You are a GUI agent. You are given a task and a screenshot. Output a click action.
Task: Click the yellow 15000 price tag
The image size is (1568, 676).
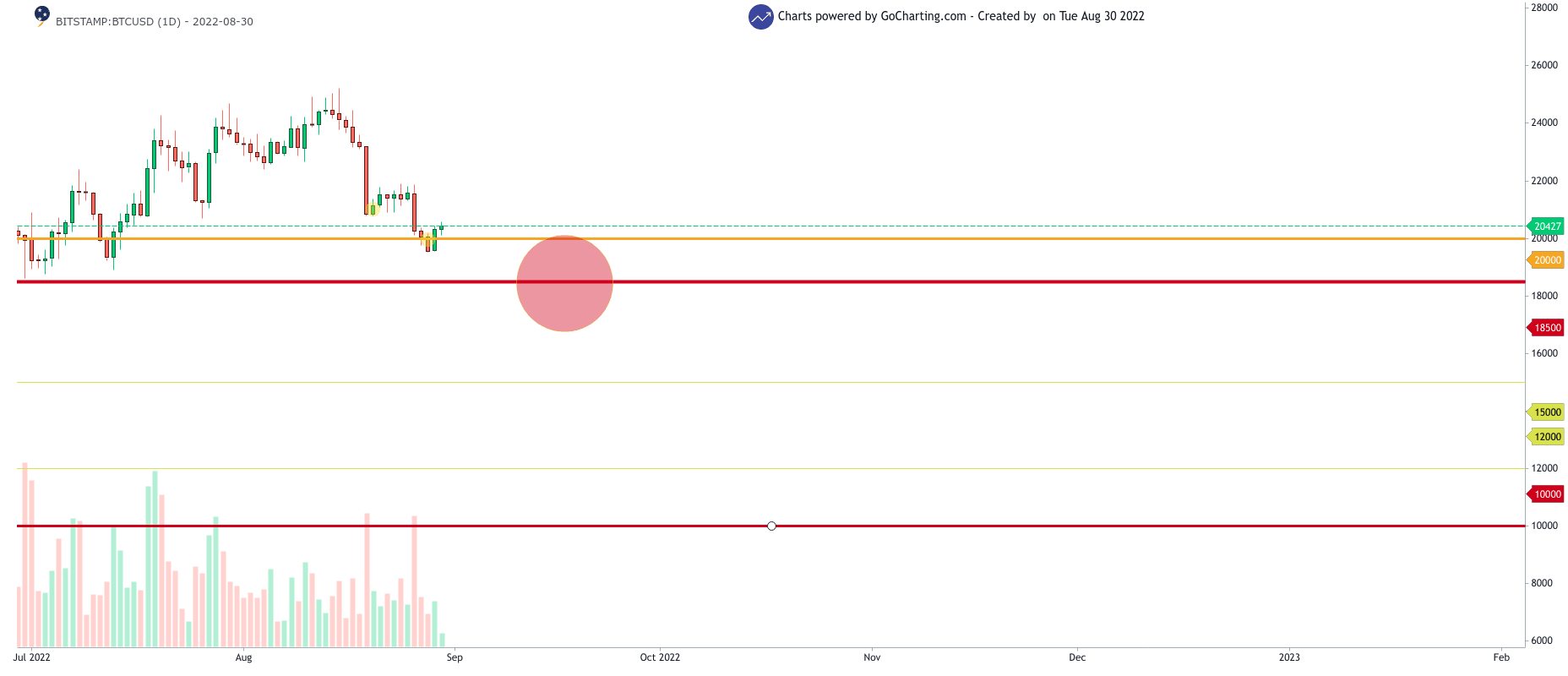(x=1546, y=412)
